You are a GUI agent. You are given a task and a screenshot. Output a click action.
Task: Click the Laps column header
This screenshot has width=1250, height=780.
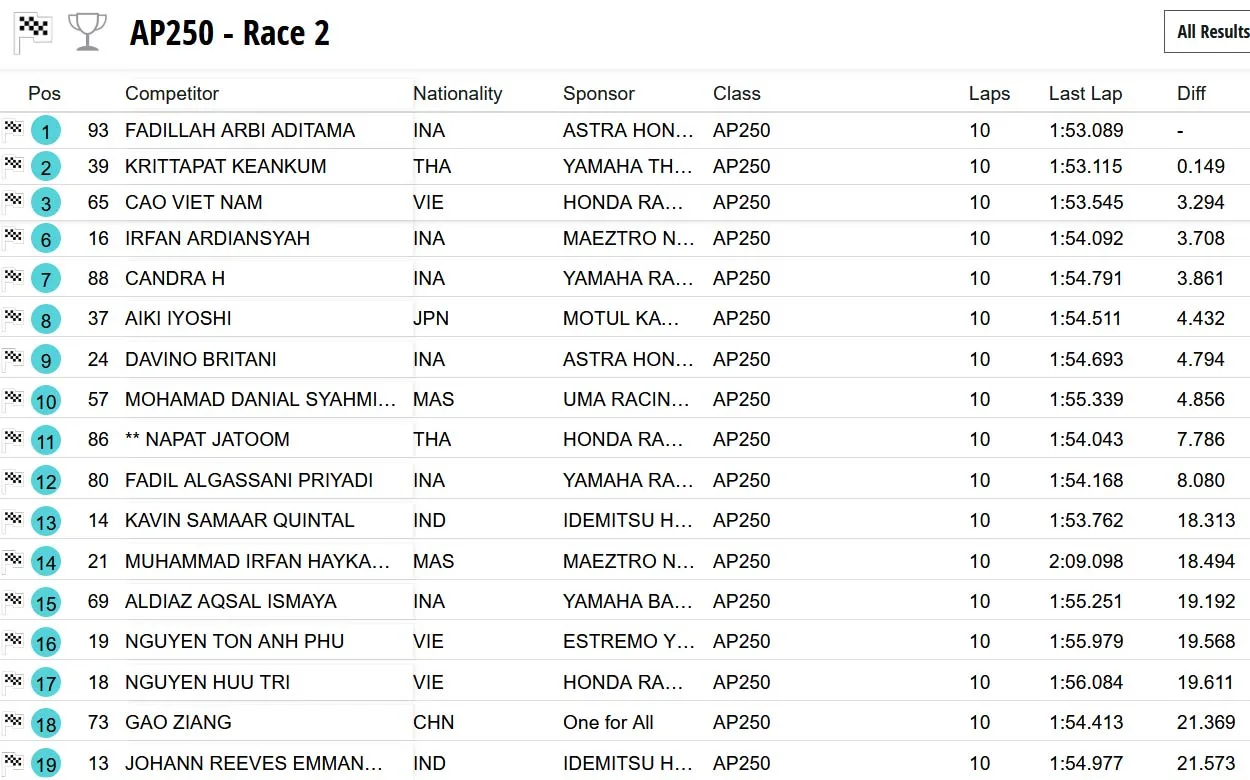coord(989,94)
